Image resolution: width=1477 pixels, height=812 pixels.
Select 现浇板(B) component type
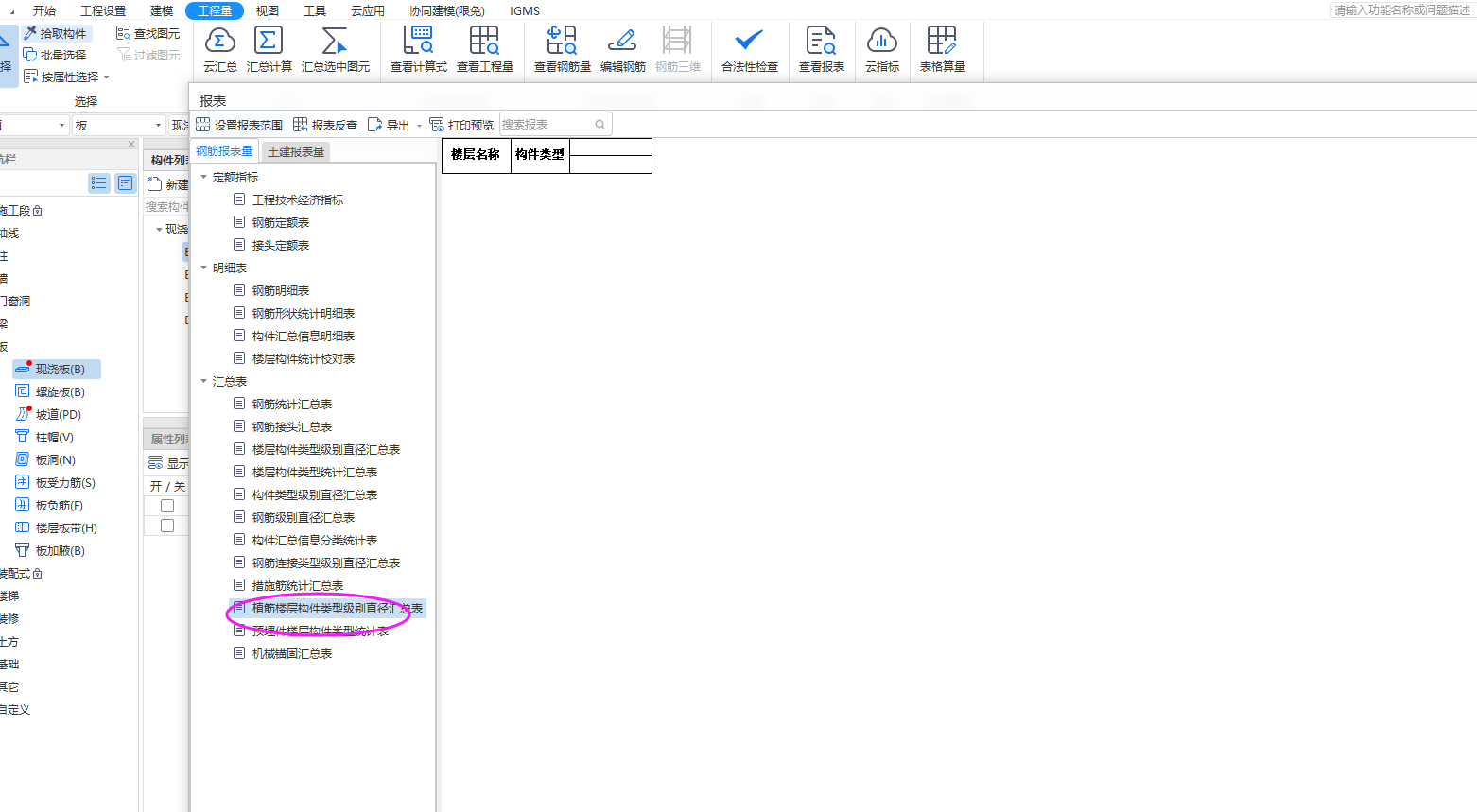57,370
